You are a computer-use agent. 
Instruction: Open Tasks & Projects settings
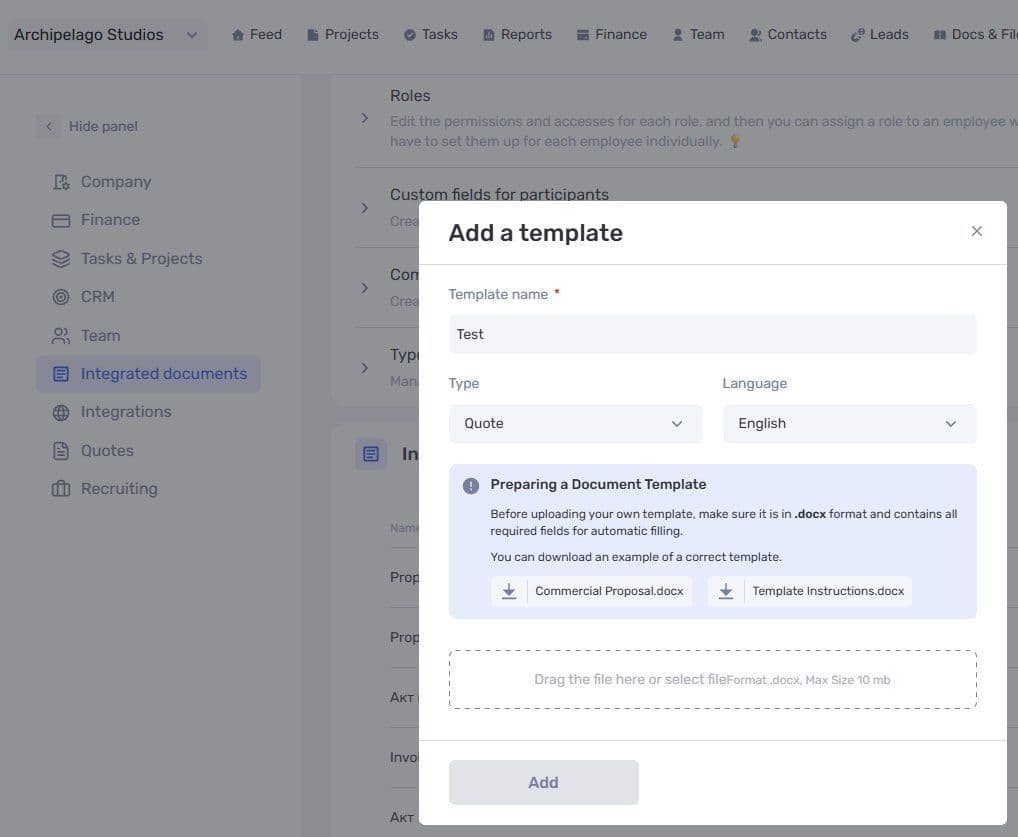click(x=141, y=258)
